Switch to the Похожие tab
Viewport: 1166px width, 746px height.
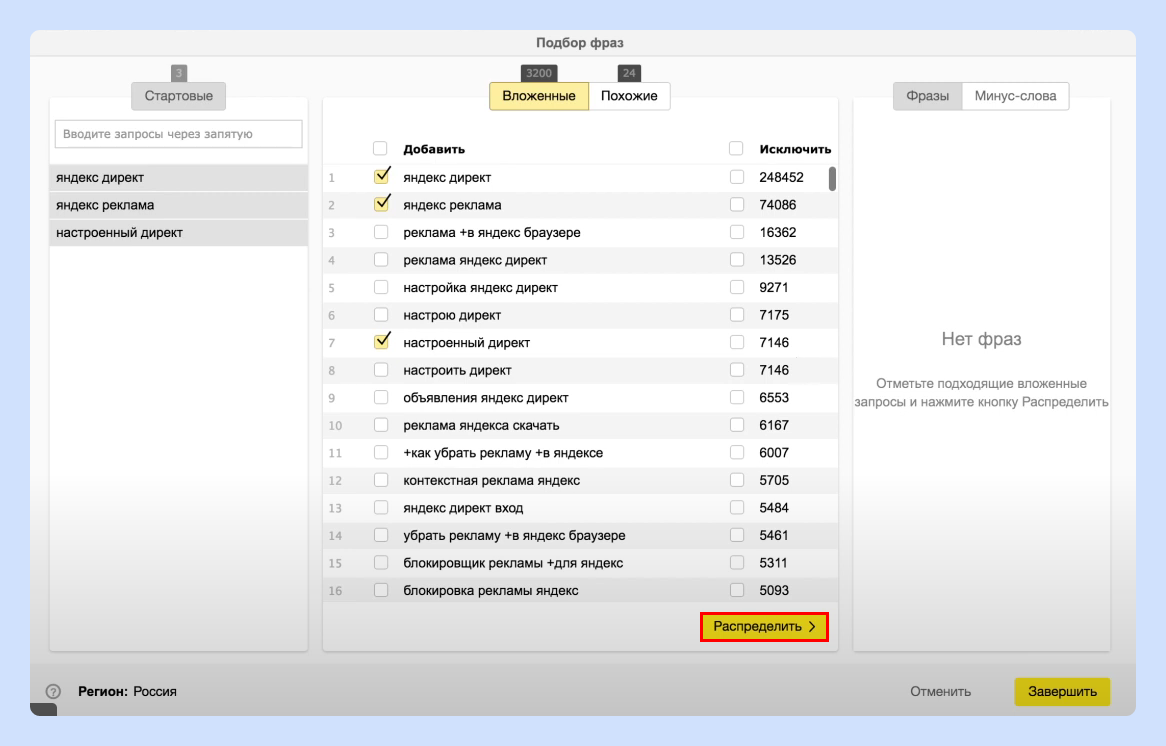coord(629,96)
